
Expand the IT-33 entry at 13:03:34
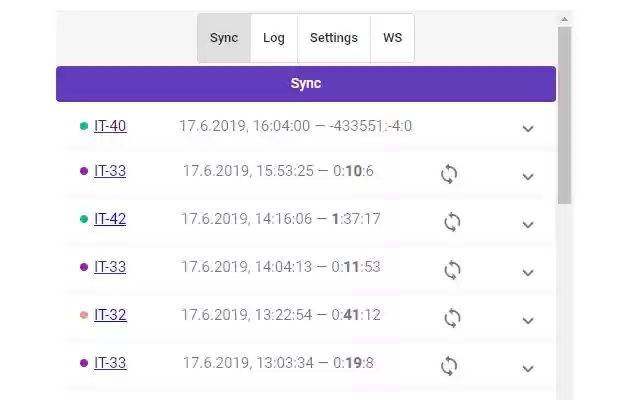pyautogui.click(x=528, y=369)
